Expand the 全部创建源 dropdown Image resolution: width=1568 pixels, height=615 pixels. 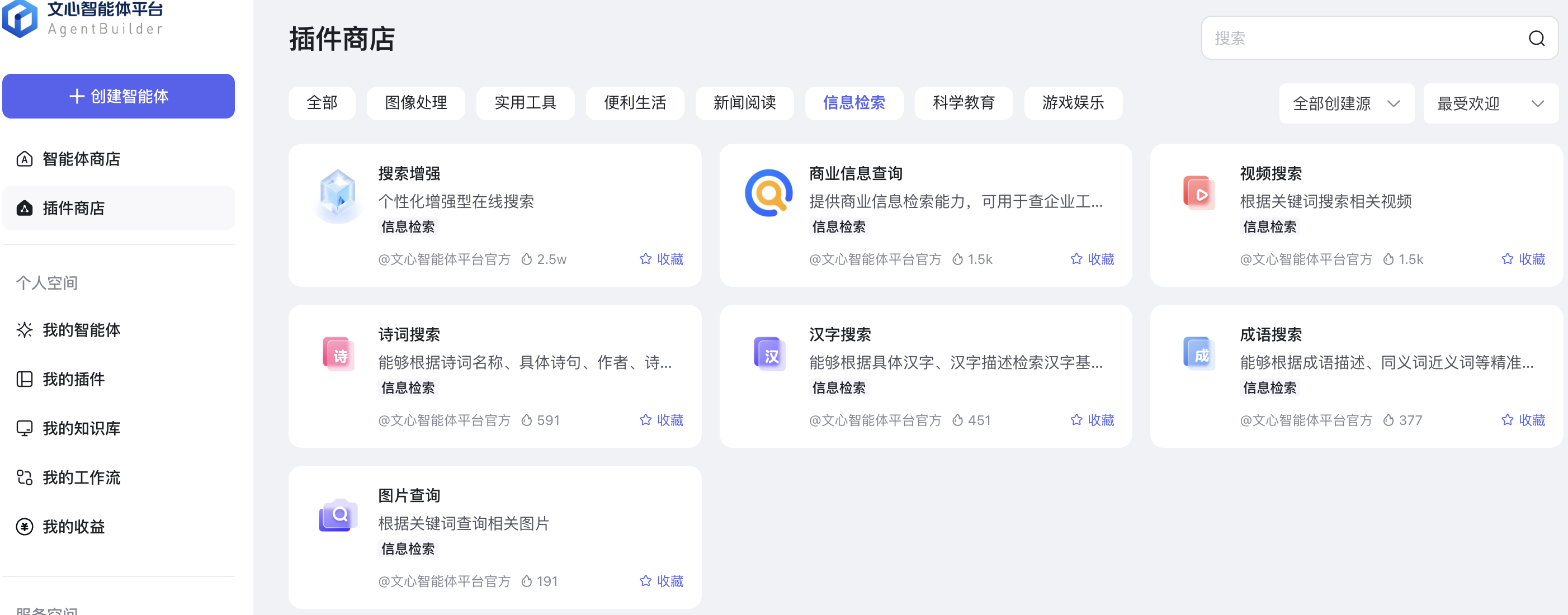pos(1346,103)
